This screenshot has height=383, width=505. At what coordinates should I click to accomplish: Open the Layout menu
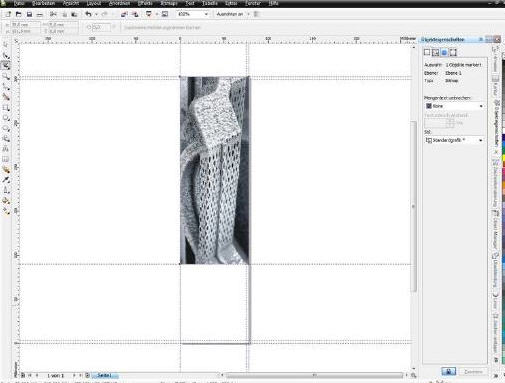point(94,3)
